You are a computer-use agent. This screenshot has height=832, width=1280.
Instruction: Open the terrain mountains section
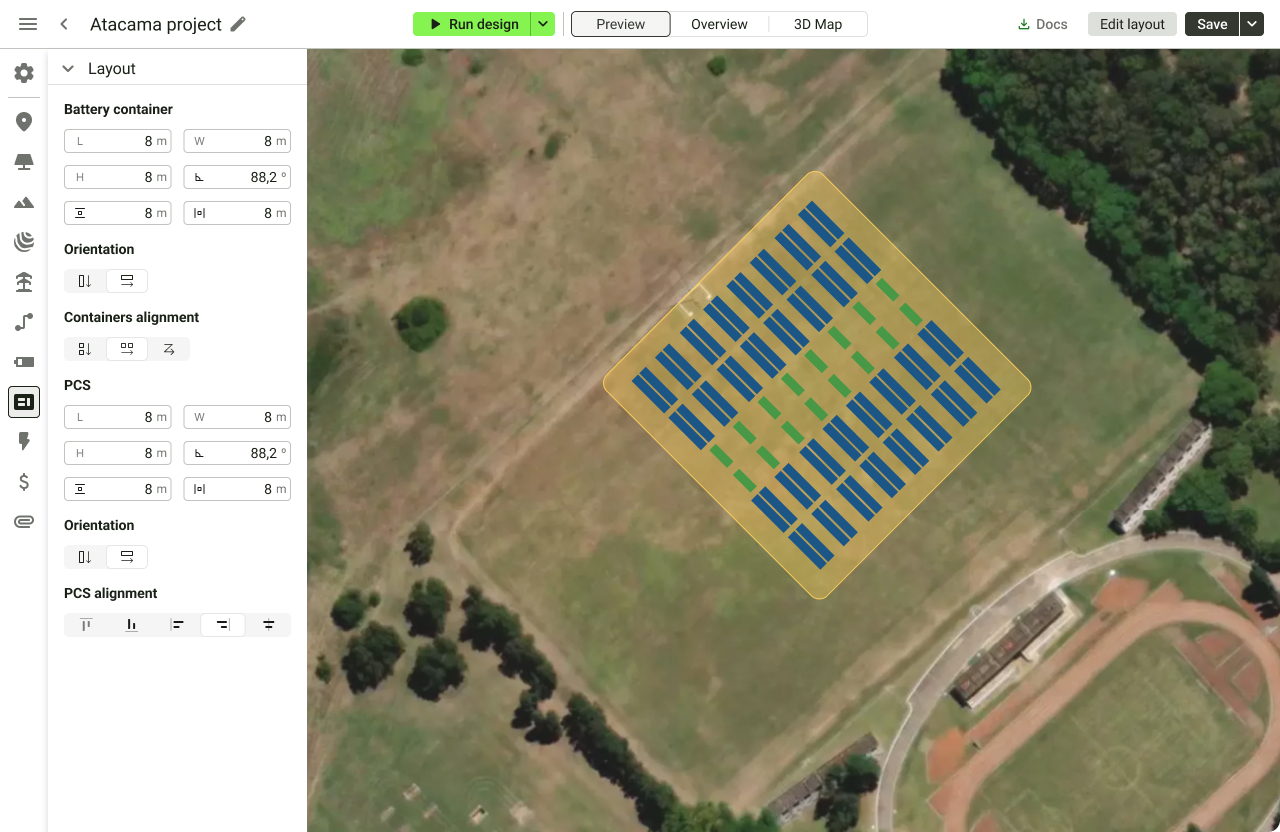click(x=24, y=202)
